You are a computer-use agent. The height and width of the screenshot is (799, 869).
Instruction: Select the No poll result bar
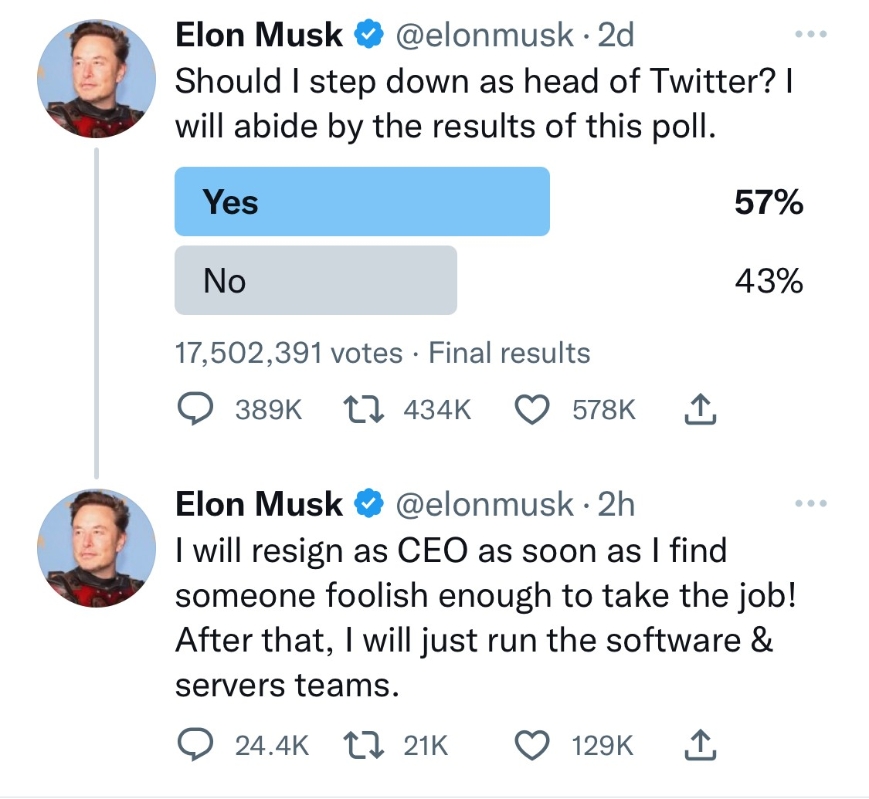(x=316, y=281)
